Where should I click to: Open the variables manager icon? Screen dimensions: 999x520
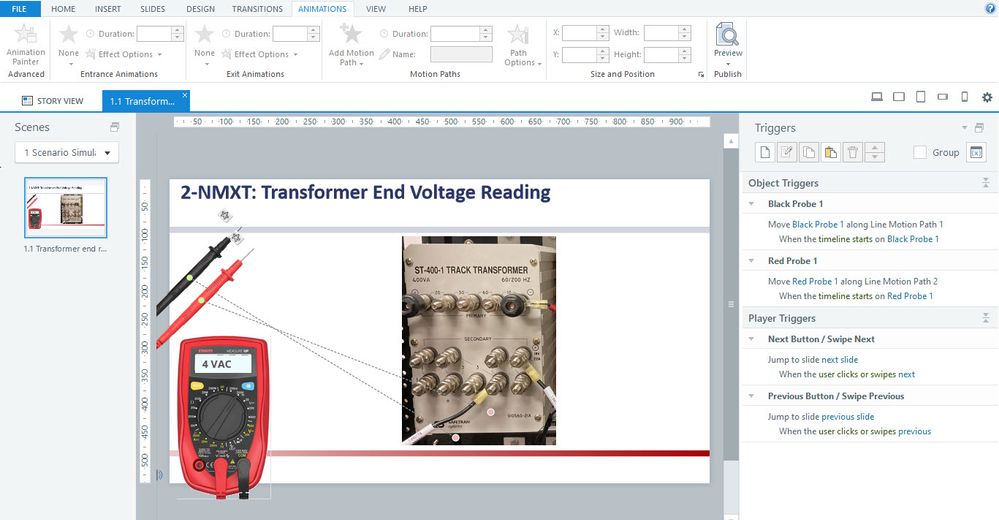(976, 152)
